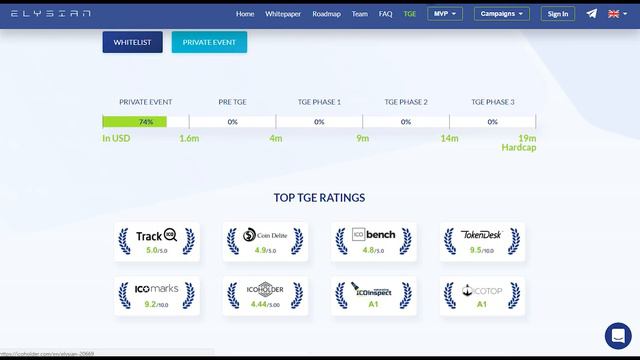The image size is (640, 360).
Task: Click the 'In USD' label
Action: tap(116, 138)
